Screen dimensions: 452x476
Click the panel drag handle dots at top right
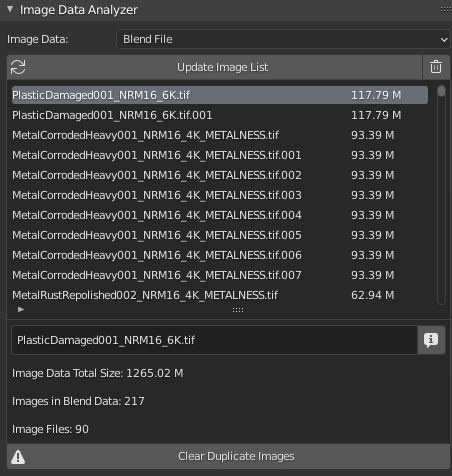point(446,10)
